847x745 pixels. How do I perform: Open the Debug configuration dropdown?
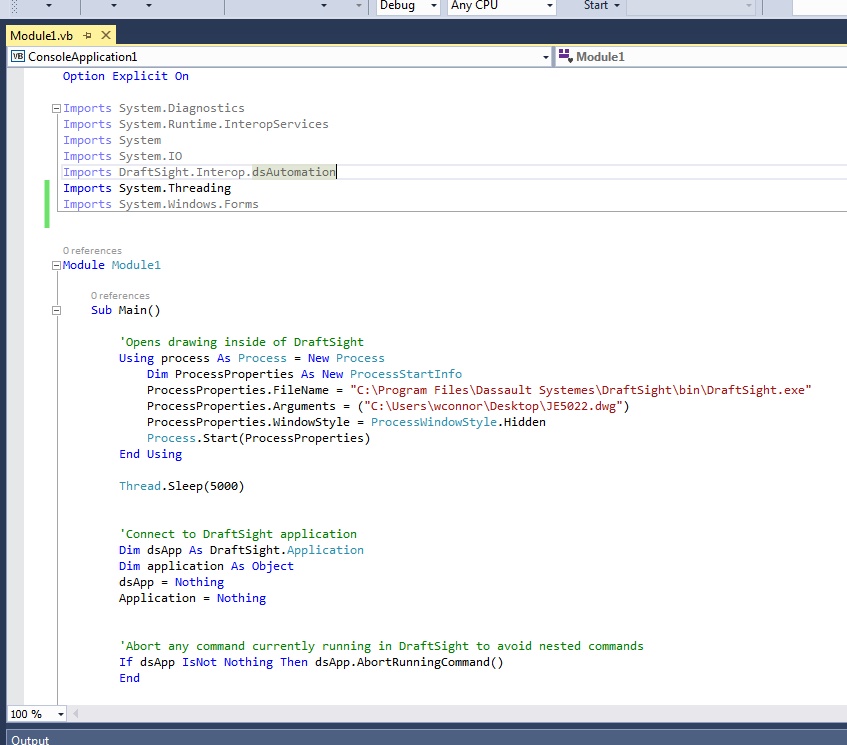pos(433,6)
